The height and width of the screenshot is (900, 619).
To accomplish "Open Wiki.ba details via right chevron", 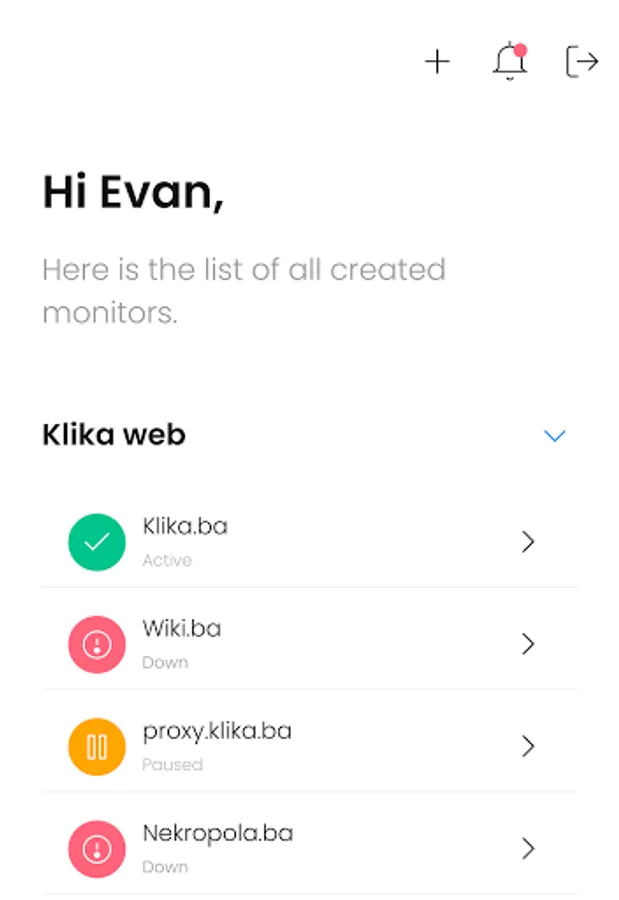I will click(x=528, y=644).
